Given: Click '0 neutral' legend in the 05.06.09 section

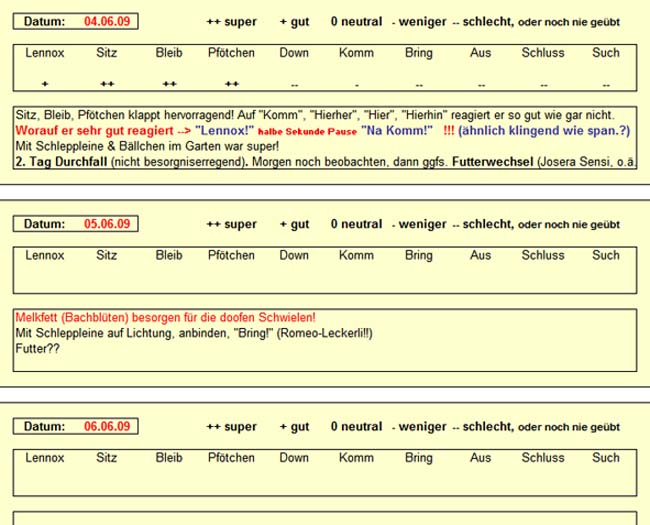Looking at the screenshot, I should pyautogui.click(x=357, y=224).
